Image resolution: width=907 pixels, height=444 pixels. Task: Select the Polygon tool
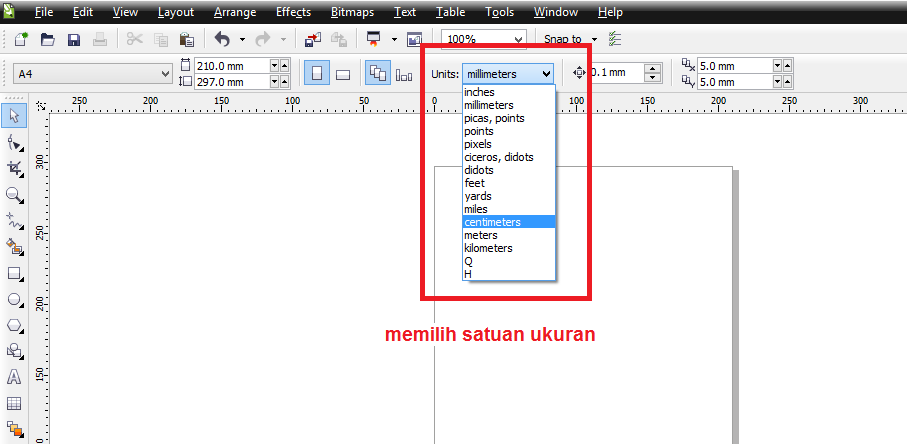[14, 325]
